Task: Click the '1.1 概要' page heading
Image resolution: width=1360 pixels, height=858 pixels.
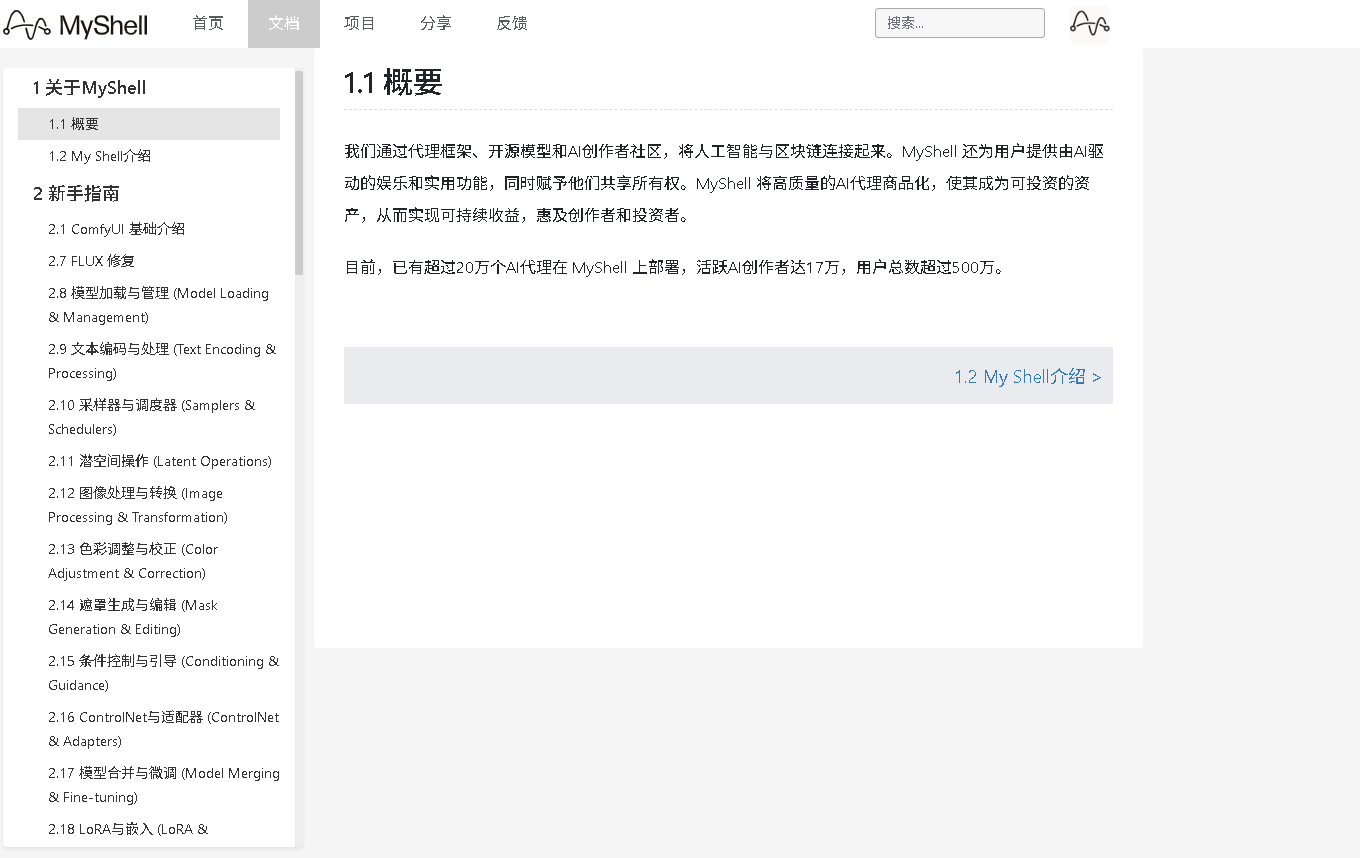Action: [393, 82]
